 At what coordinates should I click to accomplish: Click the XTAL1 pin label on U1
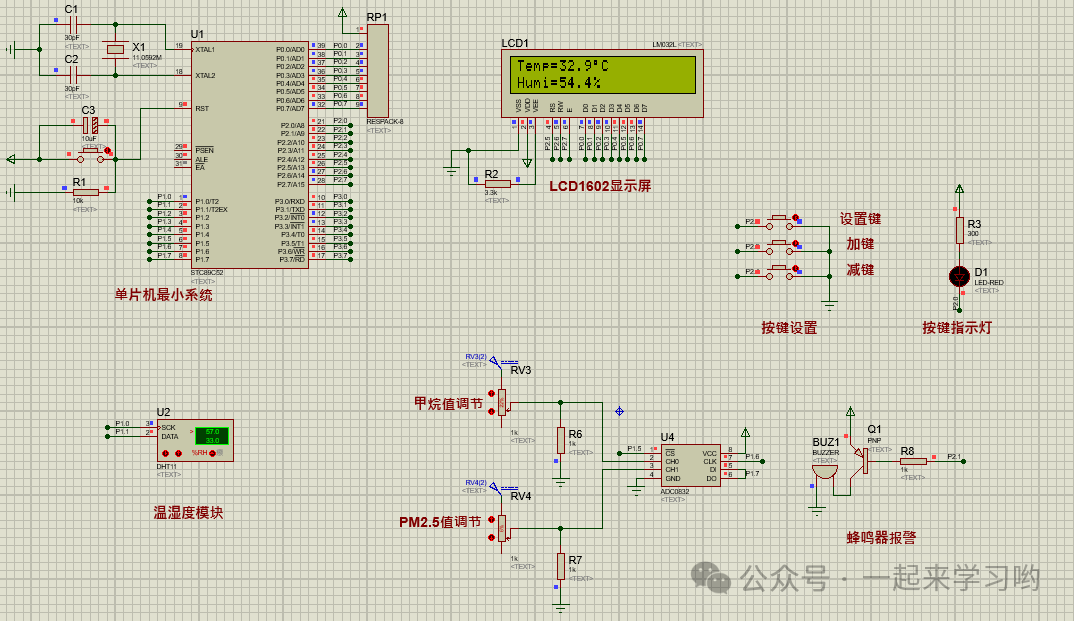(205, 50)
